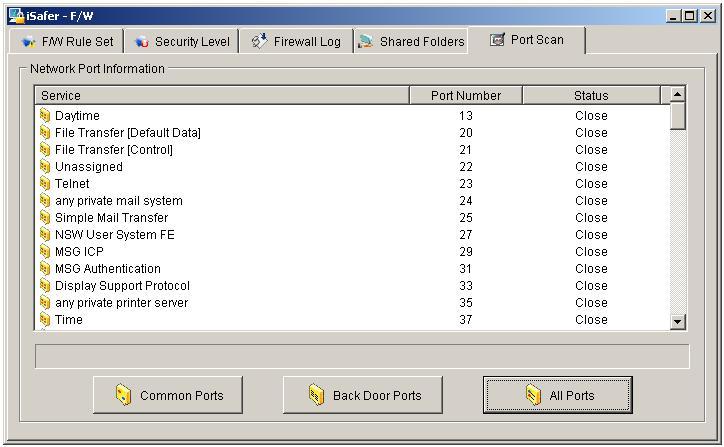The image size is (724, 447).
Task: Click the port list scroll down arrow
Action: coord(677,321)
